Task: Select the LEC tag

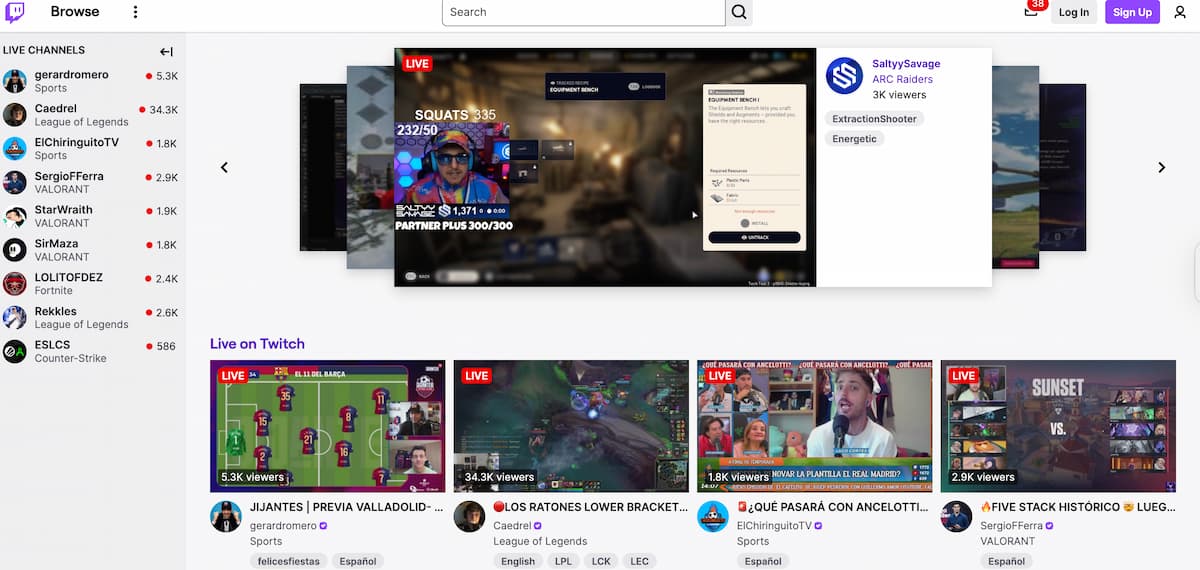Action: 639,561
